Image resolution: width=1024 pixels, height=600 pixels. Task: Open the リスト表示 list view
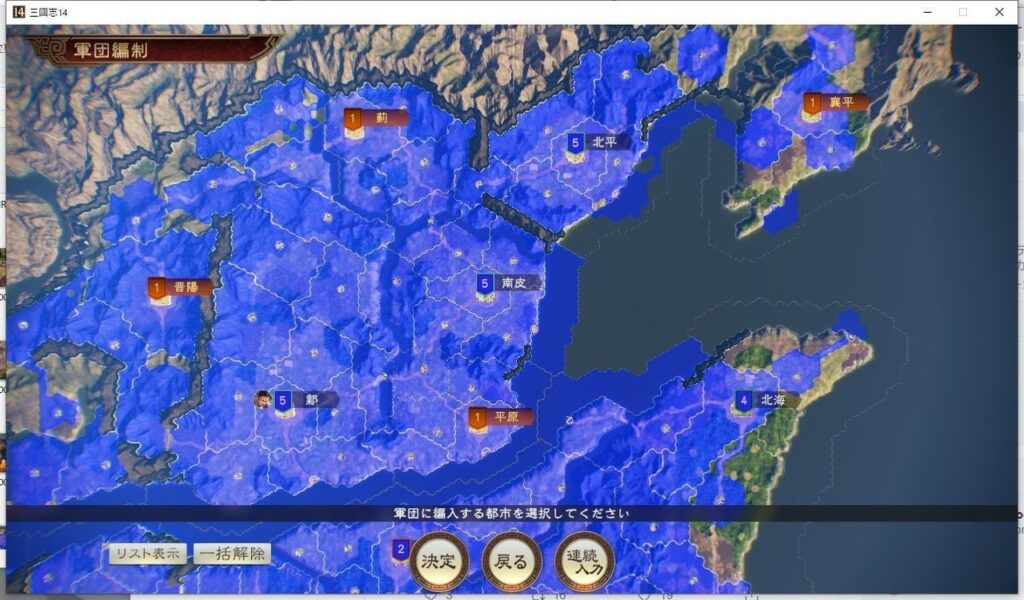(148, 554)
